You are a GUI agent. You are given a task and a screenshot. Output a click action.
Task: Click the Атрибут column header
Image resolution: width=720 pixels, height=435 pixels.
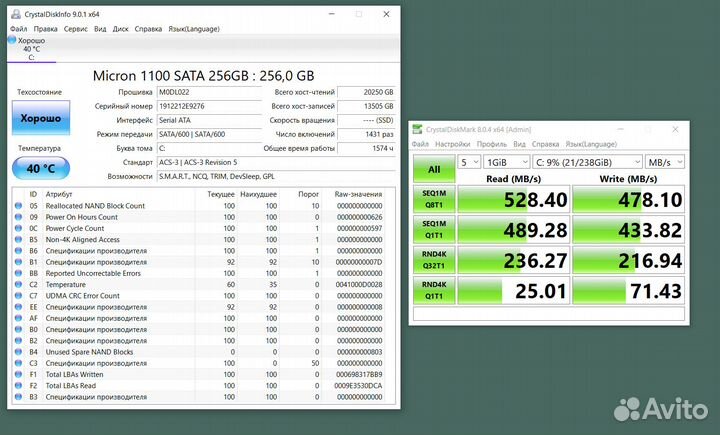[x=59, y=194]
